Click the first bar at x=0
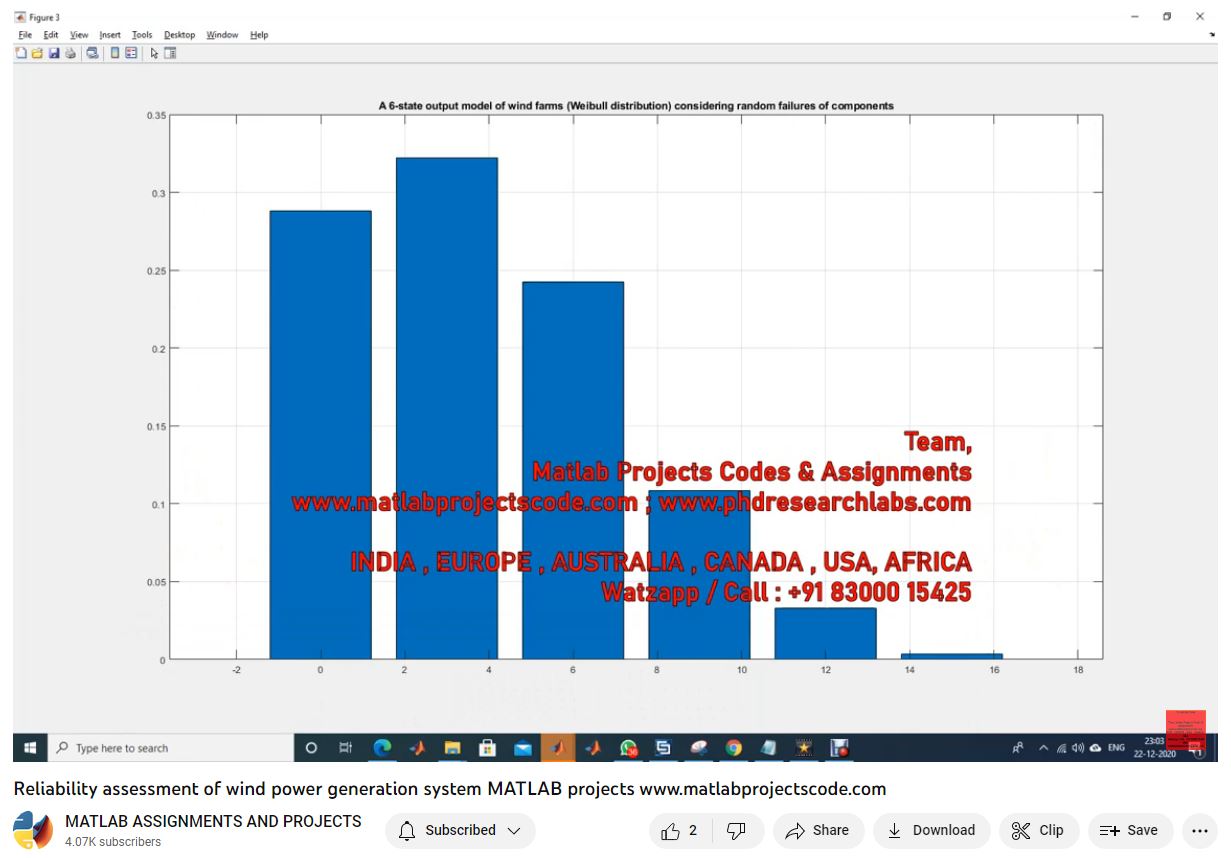The height and width of the screenshot is (858, 1231). click(x=320, y=435)
